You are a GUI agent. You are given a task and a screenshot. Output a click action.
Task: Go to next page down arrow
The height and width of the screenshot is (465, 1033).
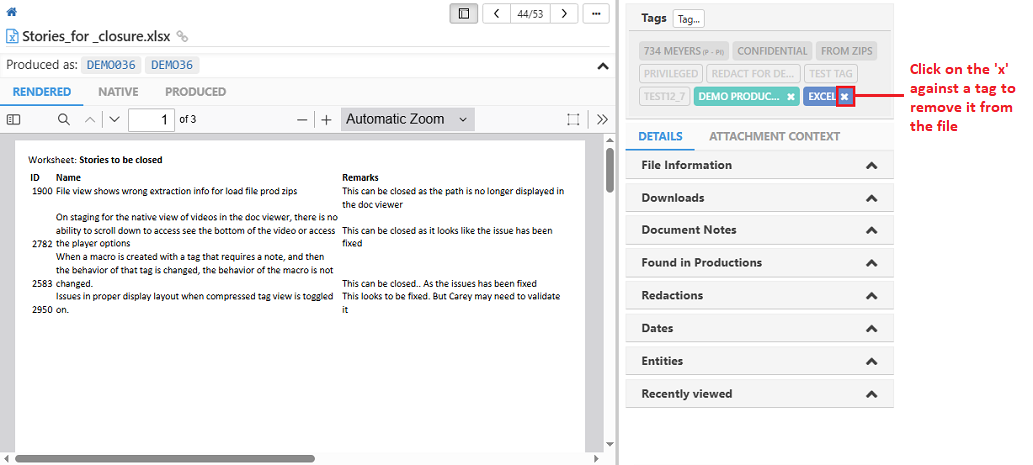pyautogui.click(x=115, y=119)
